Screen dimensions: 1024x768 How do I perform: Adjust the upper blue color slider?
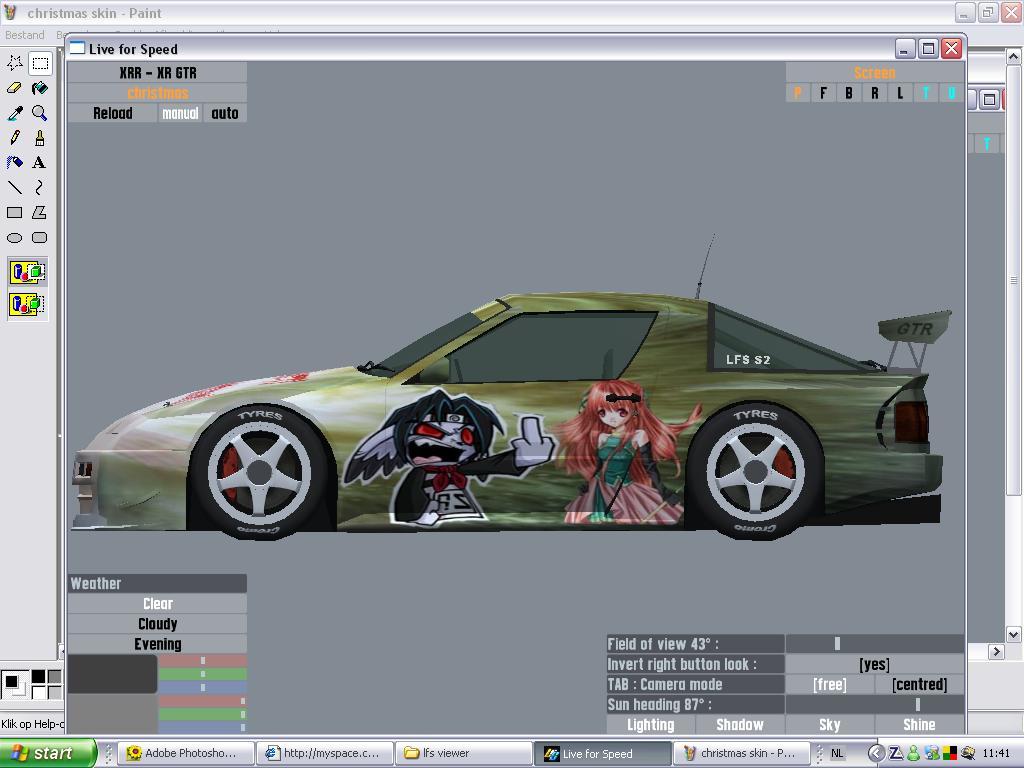pos(202,687)
